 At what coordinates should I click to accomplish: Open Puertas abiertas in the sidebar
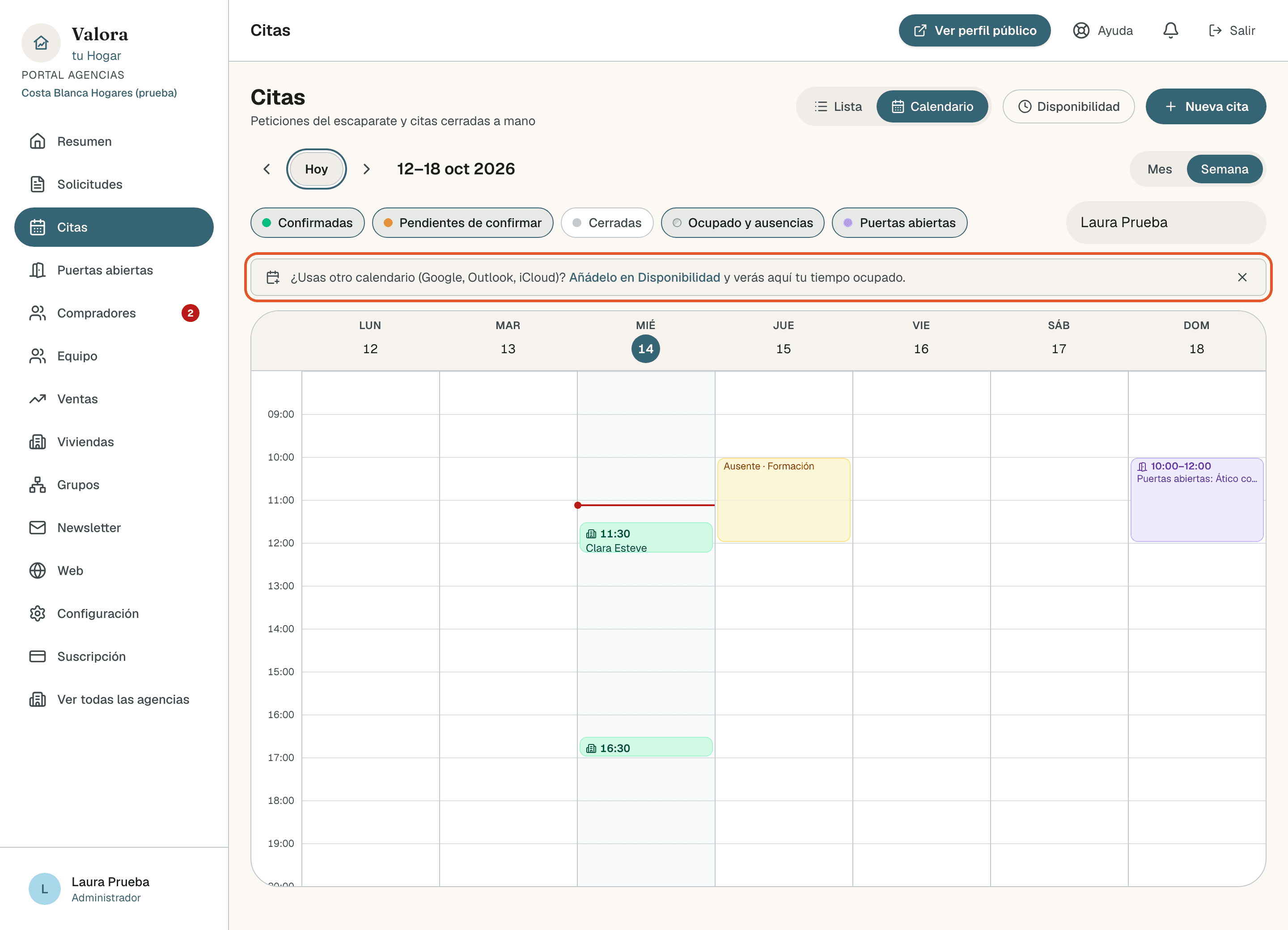(x=114, y=270)
